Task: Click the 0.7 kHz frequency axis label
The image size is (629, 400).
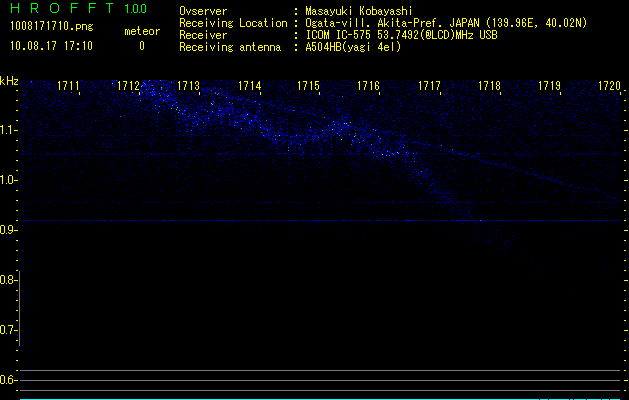Action: click(x=9, y=330)
